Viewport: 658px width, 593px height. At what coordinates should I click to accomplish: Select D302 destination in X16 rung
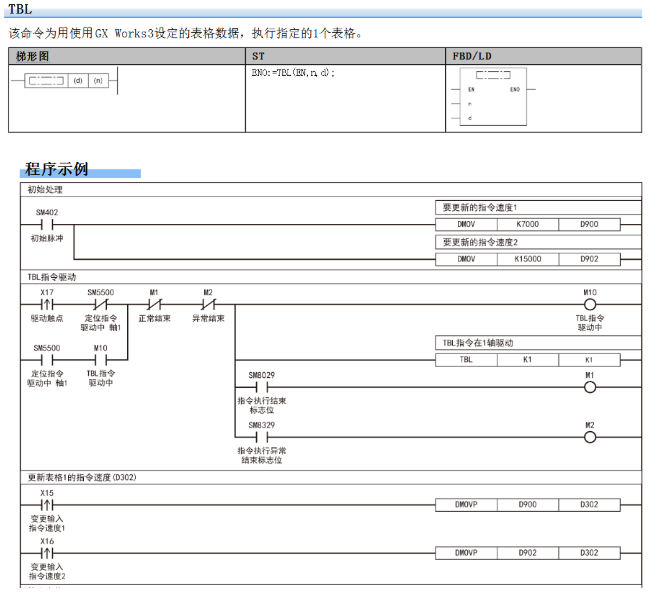click(589, 553)
